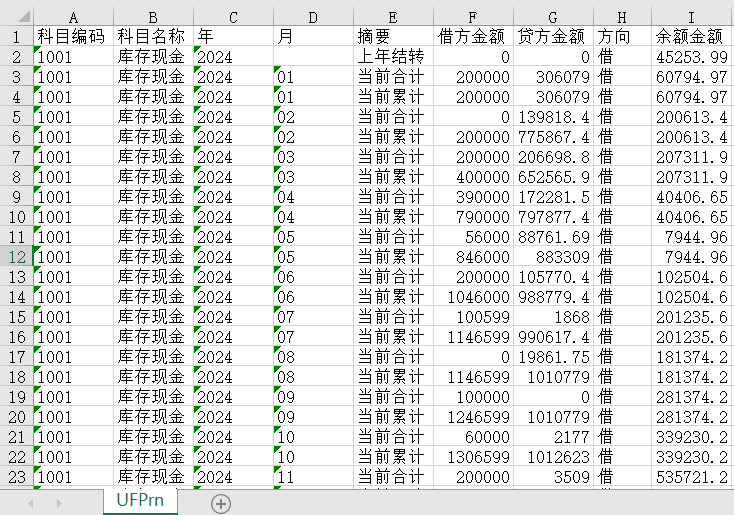The height and width of the screenshot is (515, 734).
Task: Click the 摘要 header cell
Action: [x=394, y=36]
